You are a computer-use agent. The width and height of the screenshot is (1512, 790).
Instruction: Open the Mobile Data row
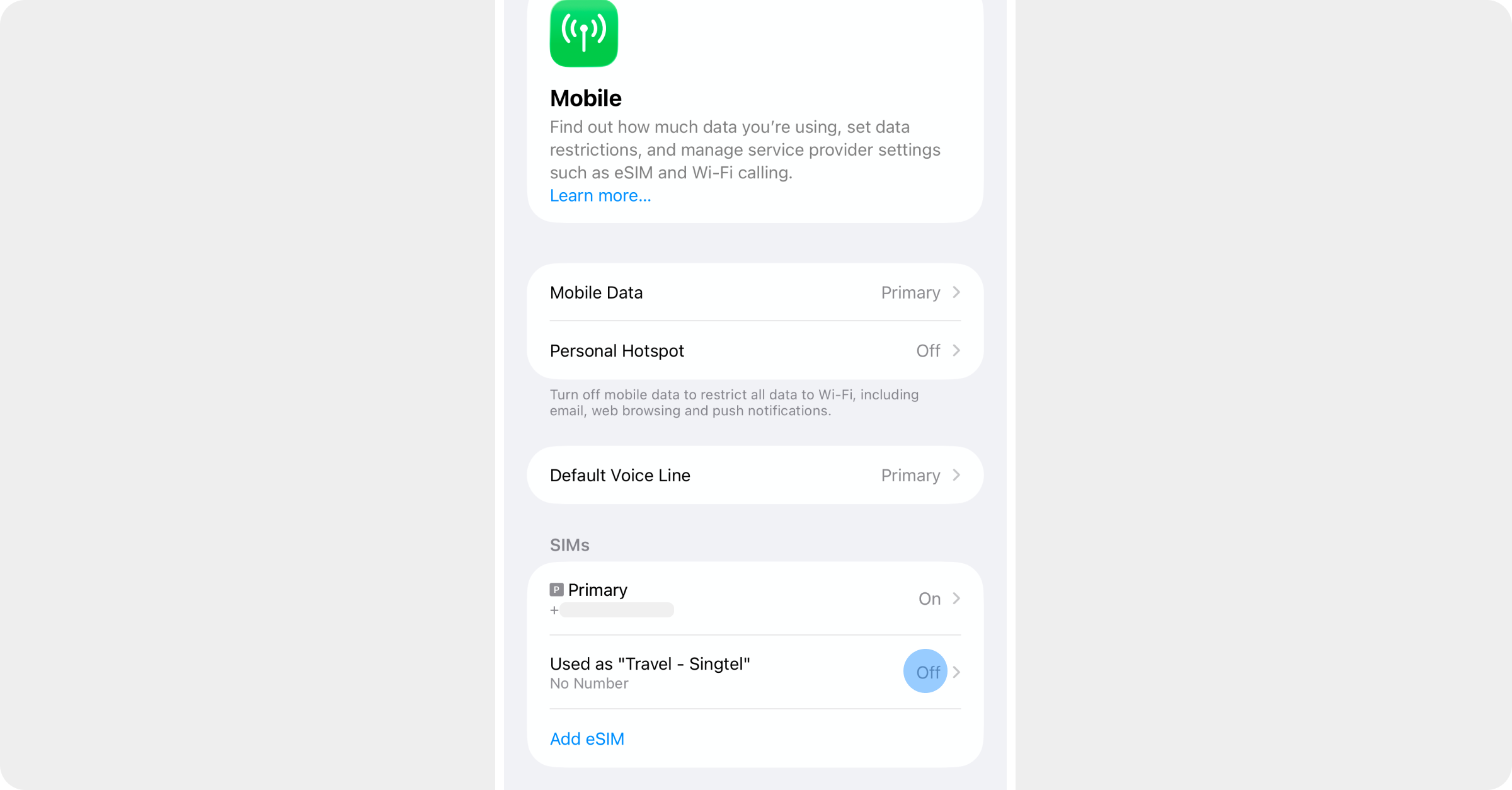point(755,292)
